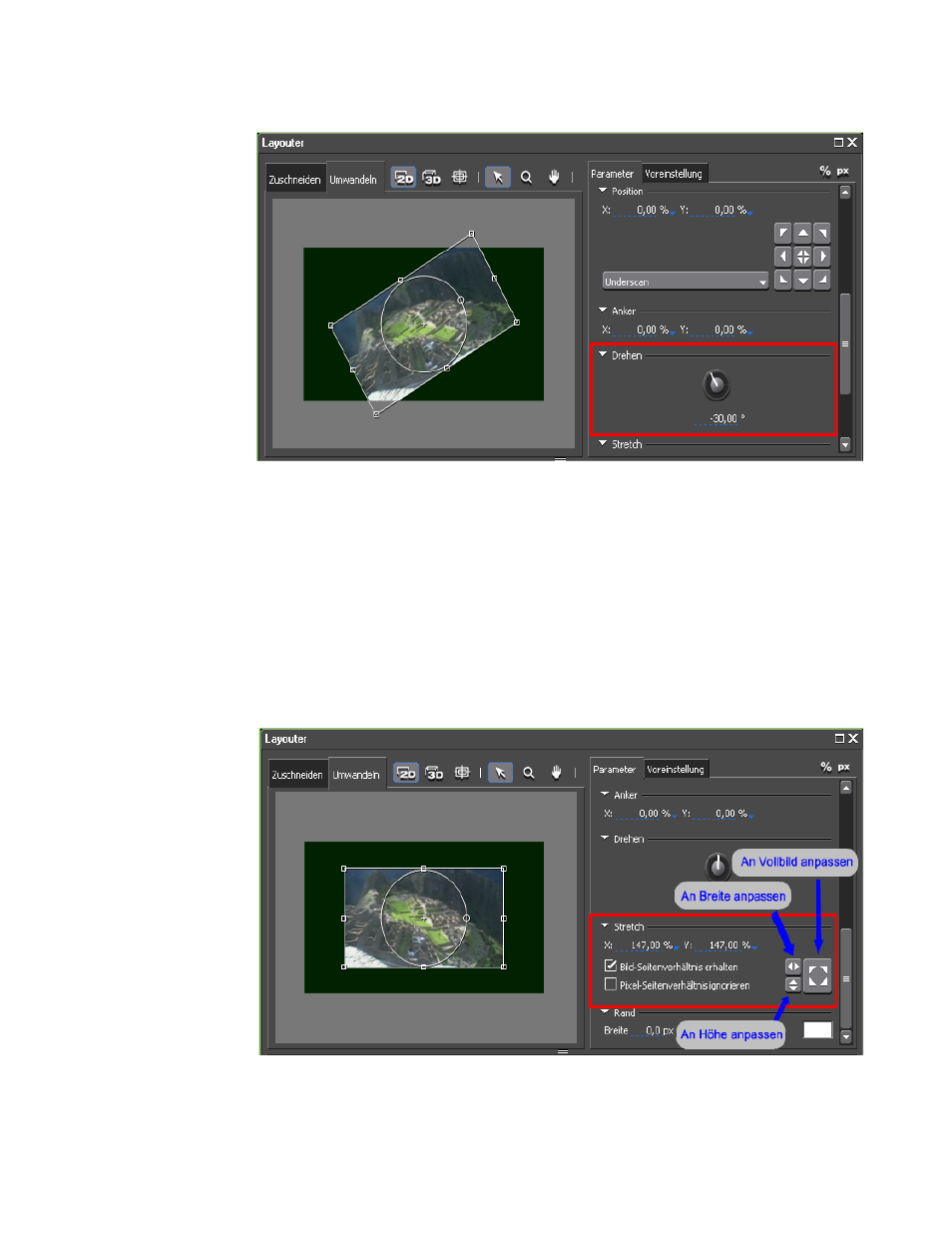Collapse Stretch section in lower Layouter
The image size is (952, 1233).
tap(605, 925)
